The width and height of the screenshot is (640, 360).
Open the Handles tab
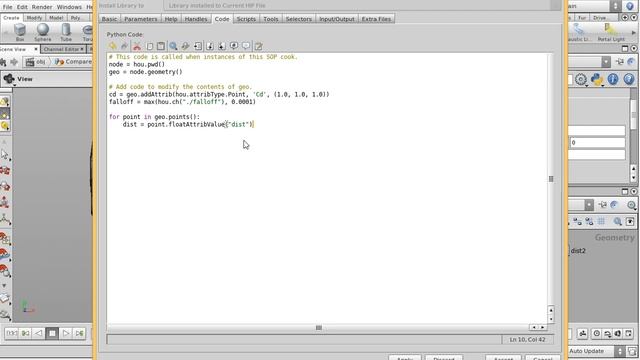coord(196,19)
